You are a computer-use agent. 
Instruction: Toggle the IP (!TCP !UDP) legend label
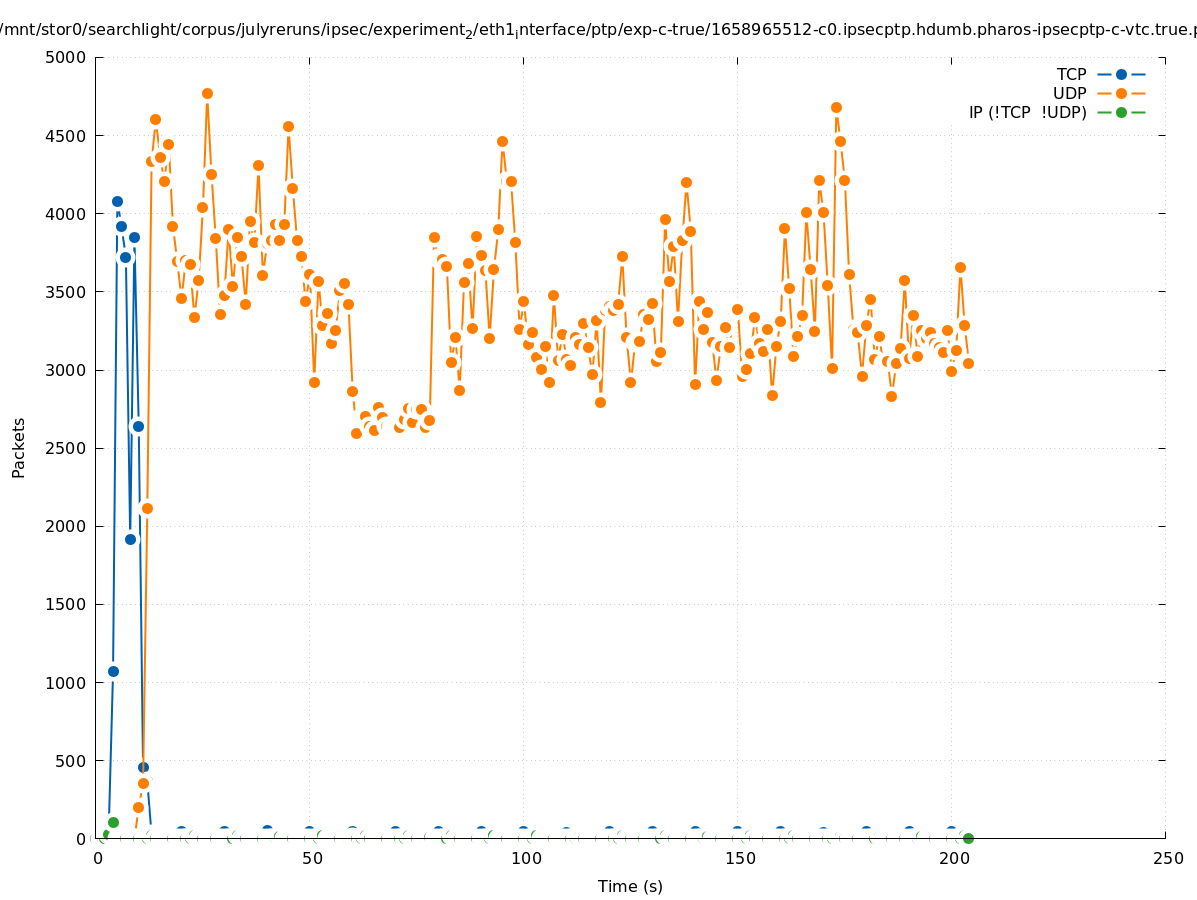[1027, 112]
